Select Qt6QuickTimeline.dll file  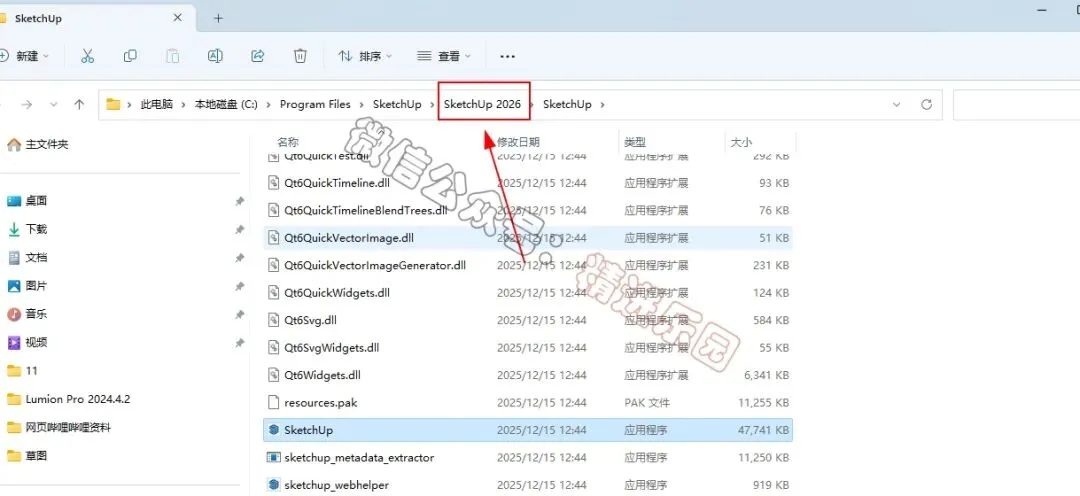(x=528, y=183)
